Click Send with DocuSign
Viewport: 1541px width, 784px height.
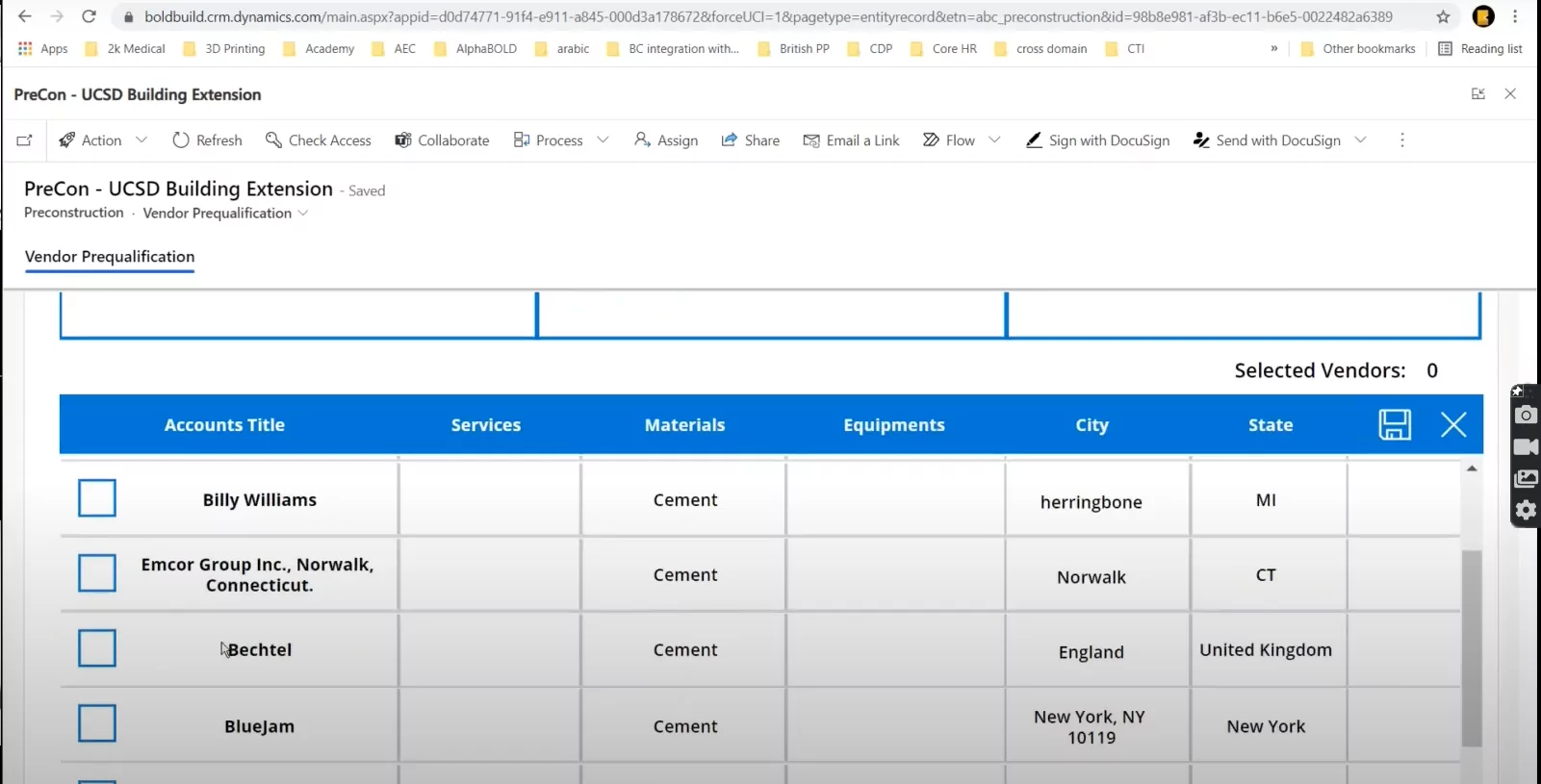pyautogui.click(x=1267, y=140)
